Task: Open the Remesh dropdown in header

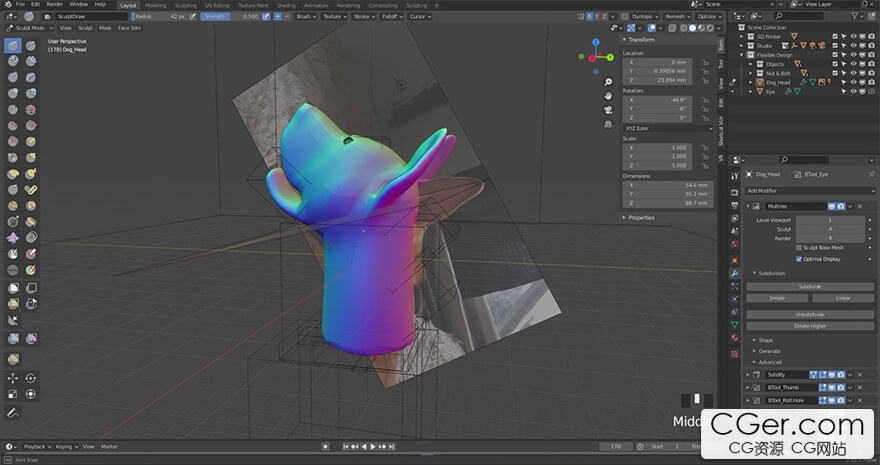Action: [677, 16]
